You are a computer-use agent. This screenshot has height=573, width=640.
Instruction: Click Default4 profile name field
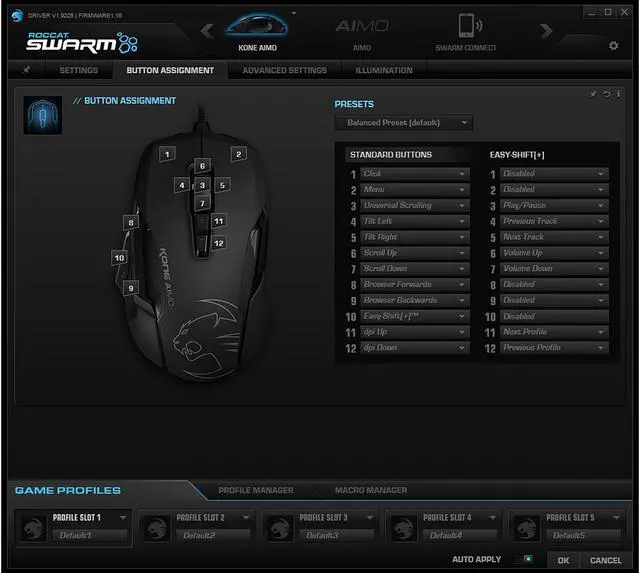460,535
